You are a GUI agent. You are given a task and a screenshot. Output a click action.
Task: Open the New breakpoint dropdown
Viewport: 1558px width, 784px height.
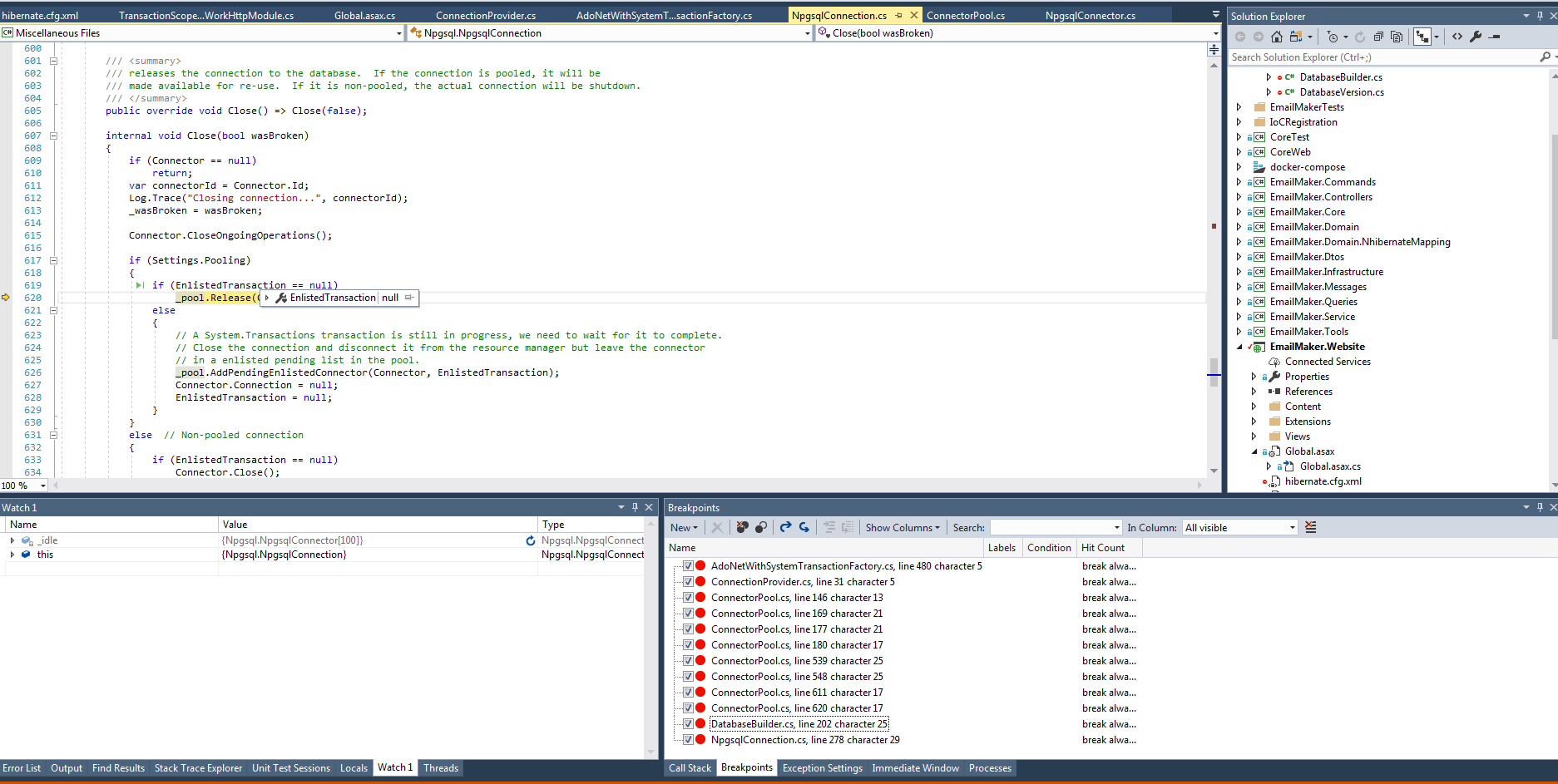(684, 527)
